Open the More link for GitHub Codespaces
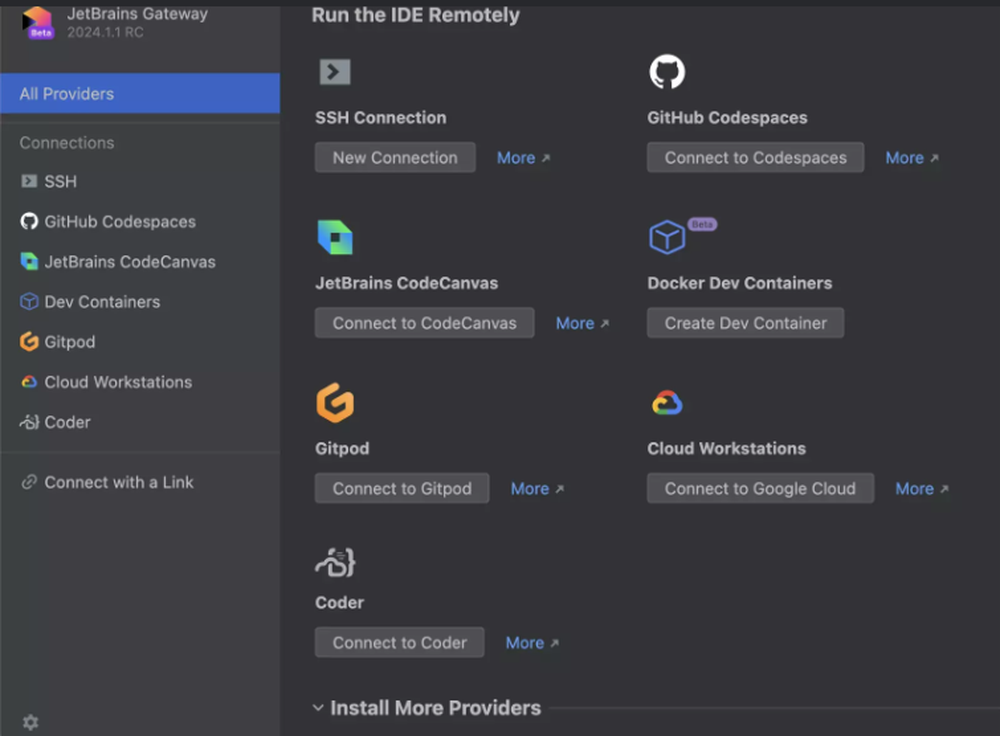 (x=911, y=158)
